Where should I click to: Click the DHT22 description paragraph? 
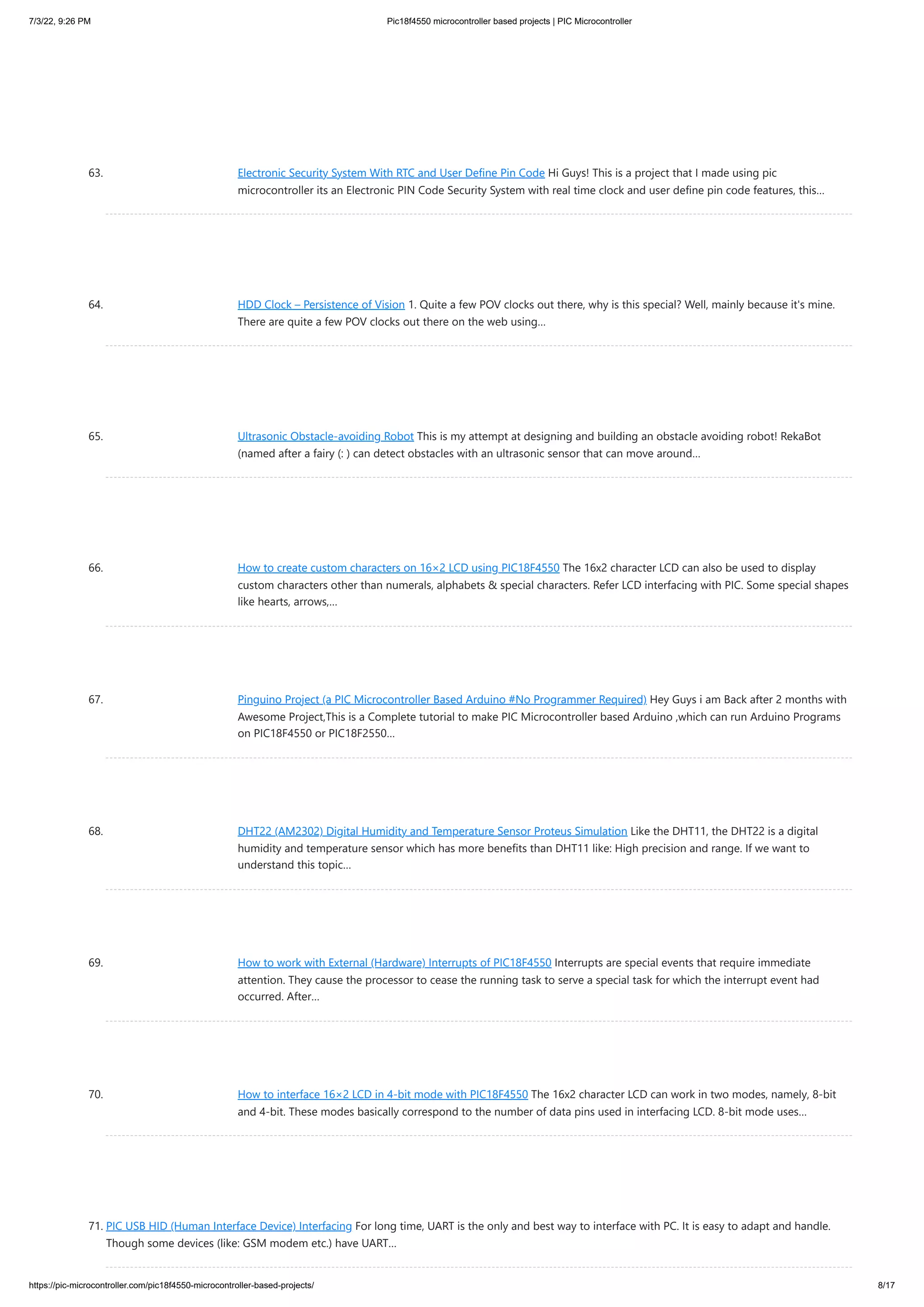pos(528,848)
